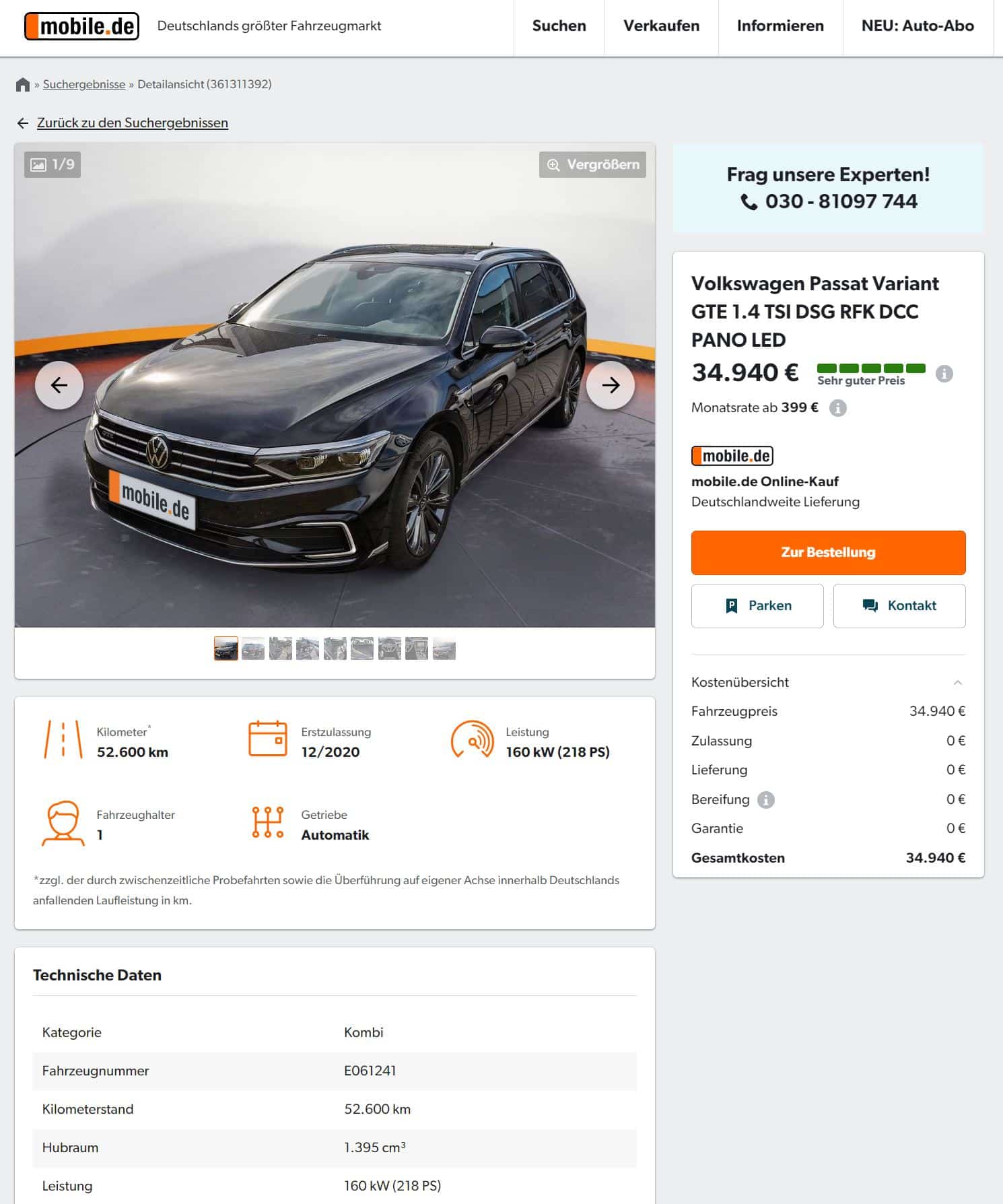This screenshot has height=1204, width=1003.
Task: Follow Zurück zu den Suchergebnissen link
Action: point(132,123)
